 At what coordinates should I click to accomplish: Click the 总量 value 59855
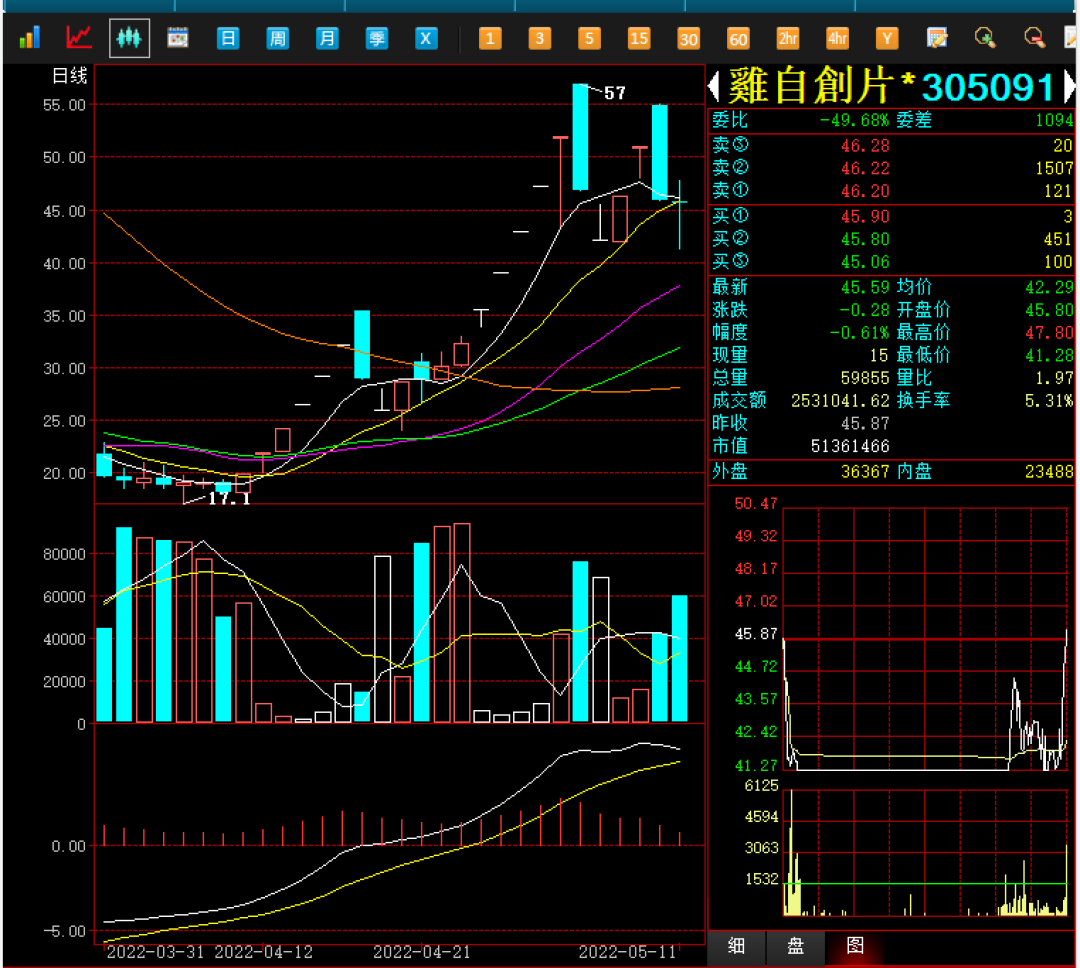pos(865,378)
